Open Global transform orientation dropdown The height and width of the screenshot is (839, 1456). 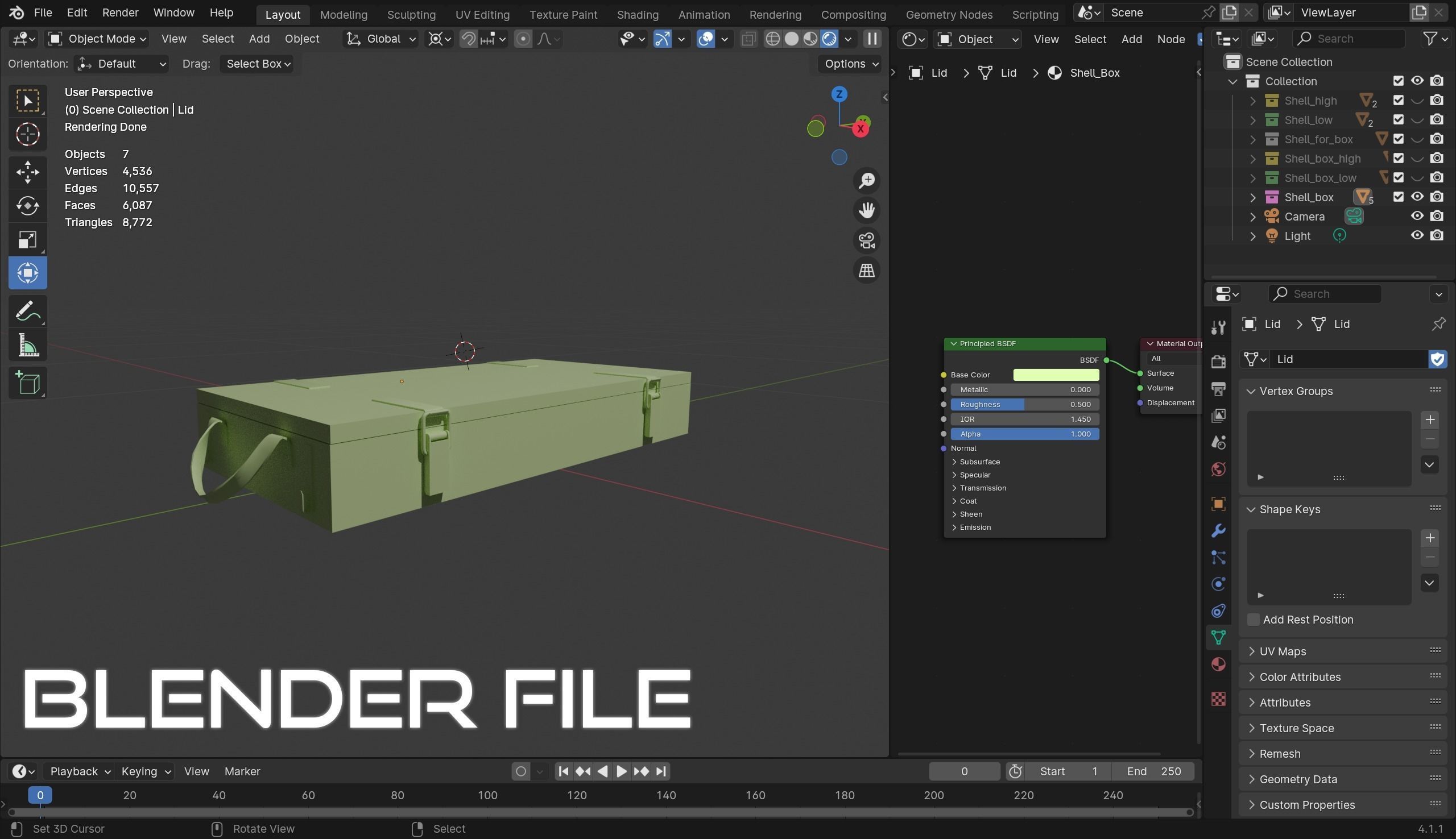(x=380, y=39)
